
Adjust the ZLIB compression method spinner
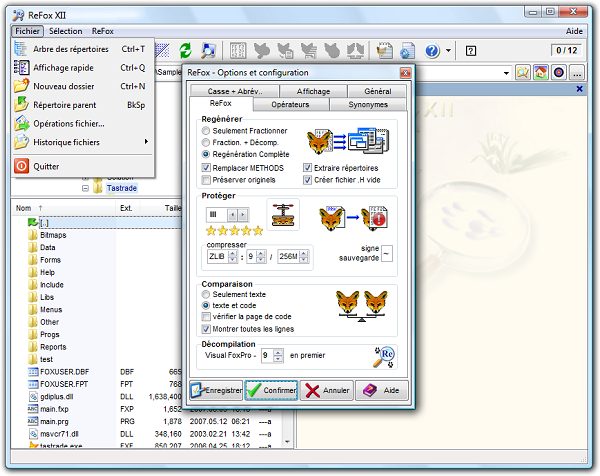click(x=233, y=256)
